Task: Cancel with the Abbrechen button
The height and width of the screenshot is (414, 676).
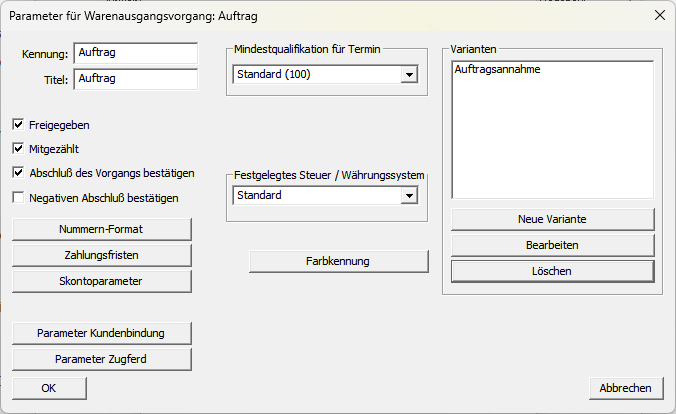Action: click(x=625, y=388)
